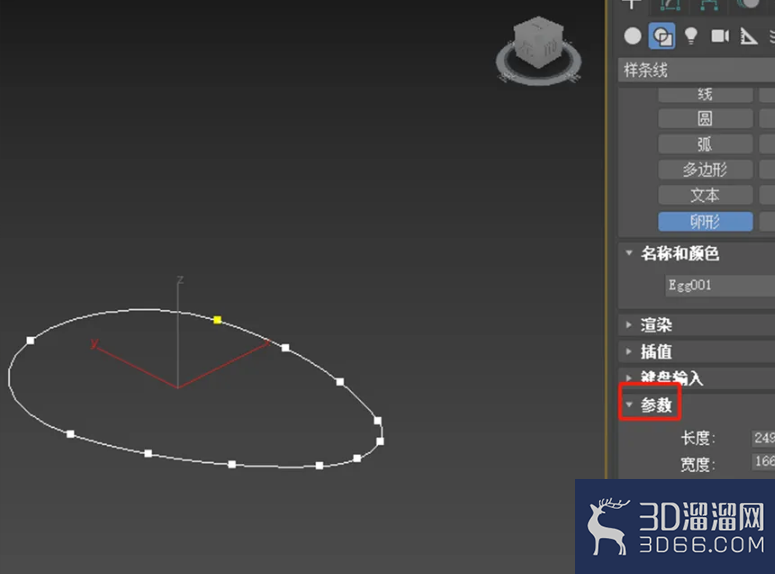775x574 pixels.
Task: Click the 长度: label text
Action: 697,438
